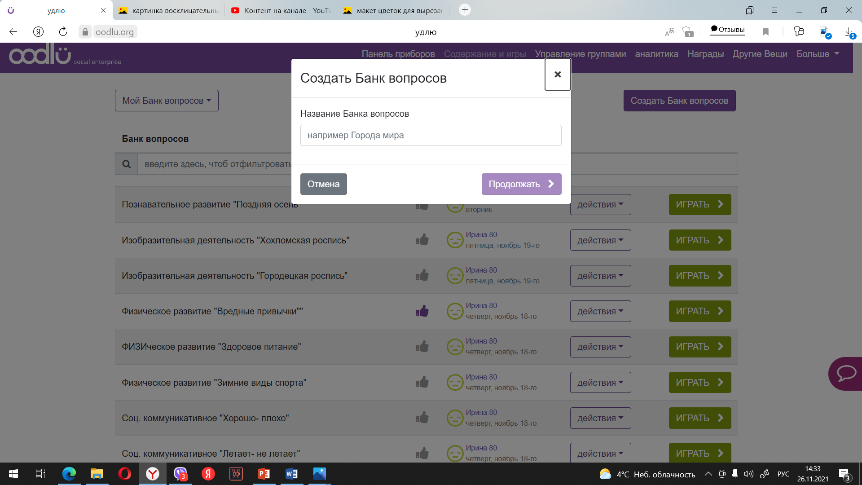This screenshot has height=485, width=862.
Task: Click the Название Банка вопросов text field
Action: [430, 135]
